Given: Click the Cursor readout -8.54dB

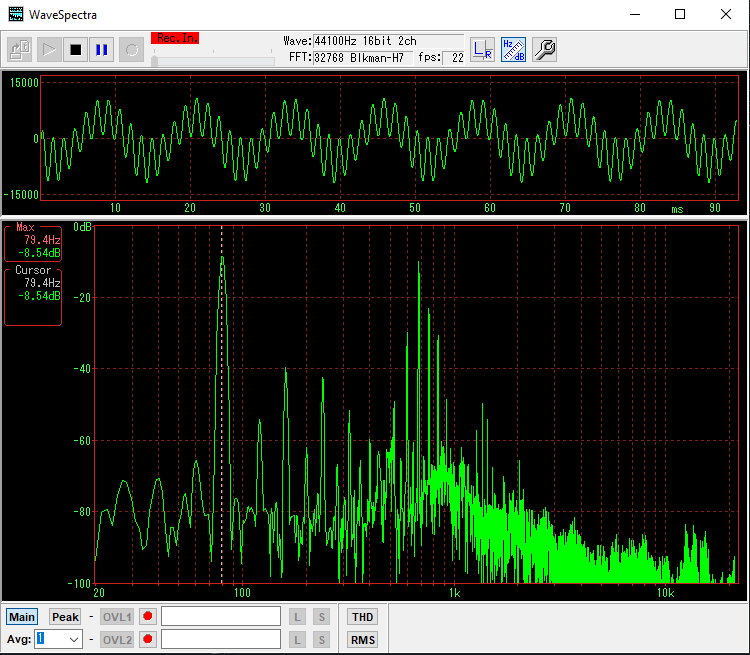Looking at the screenshot, I should click(x=39, y=296).
